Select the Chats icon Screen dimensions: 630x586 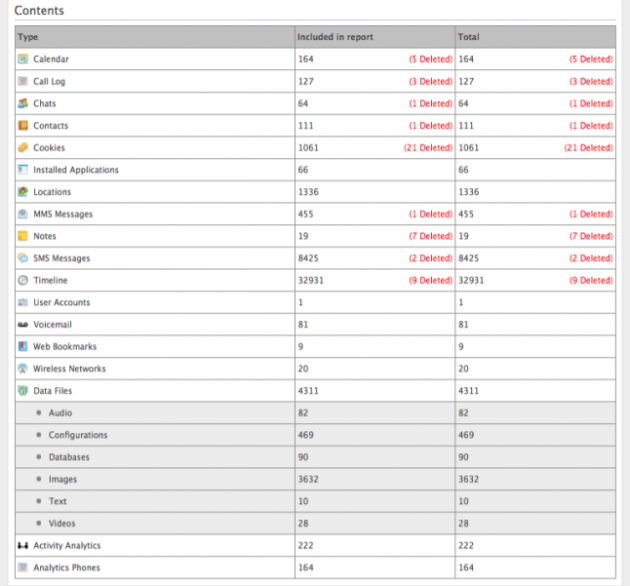point(23,103)
